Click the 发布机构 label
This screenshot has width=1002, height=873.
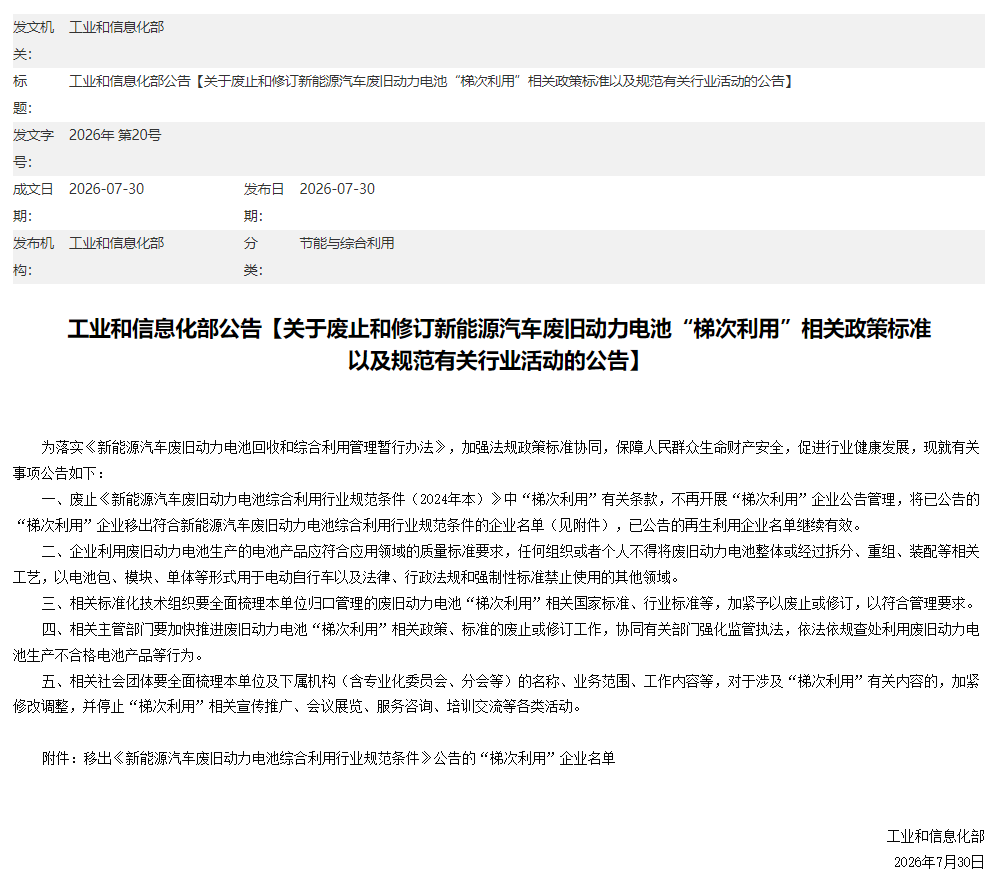coord(33,256)
